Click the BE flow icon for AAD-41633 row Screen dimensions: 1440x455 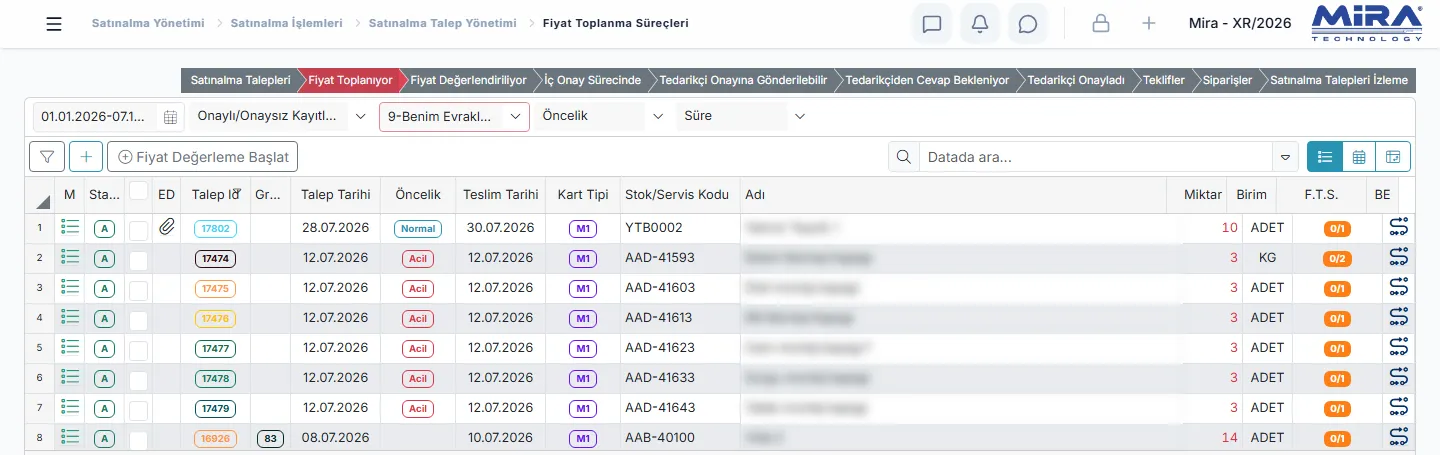[1399, 378]
